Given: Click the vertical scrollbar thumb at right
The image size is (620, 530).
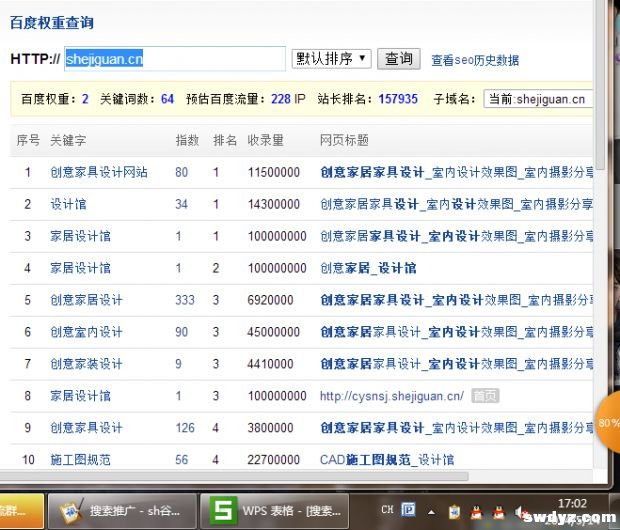Looking at the screenshot, I should coord(600,84).
